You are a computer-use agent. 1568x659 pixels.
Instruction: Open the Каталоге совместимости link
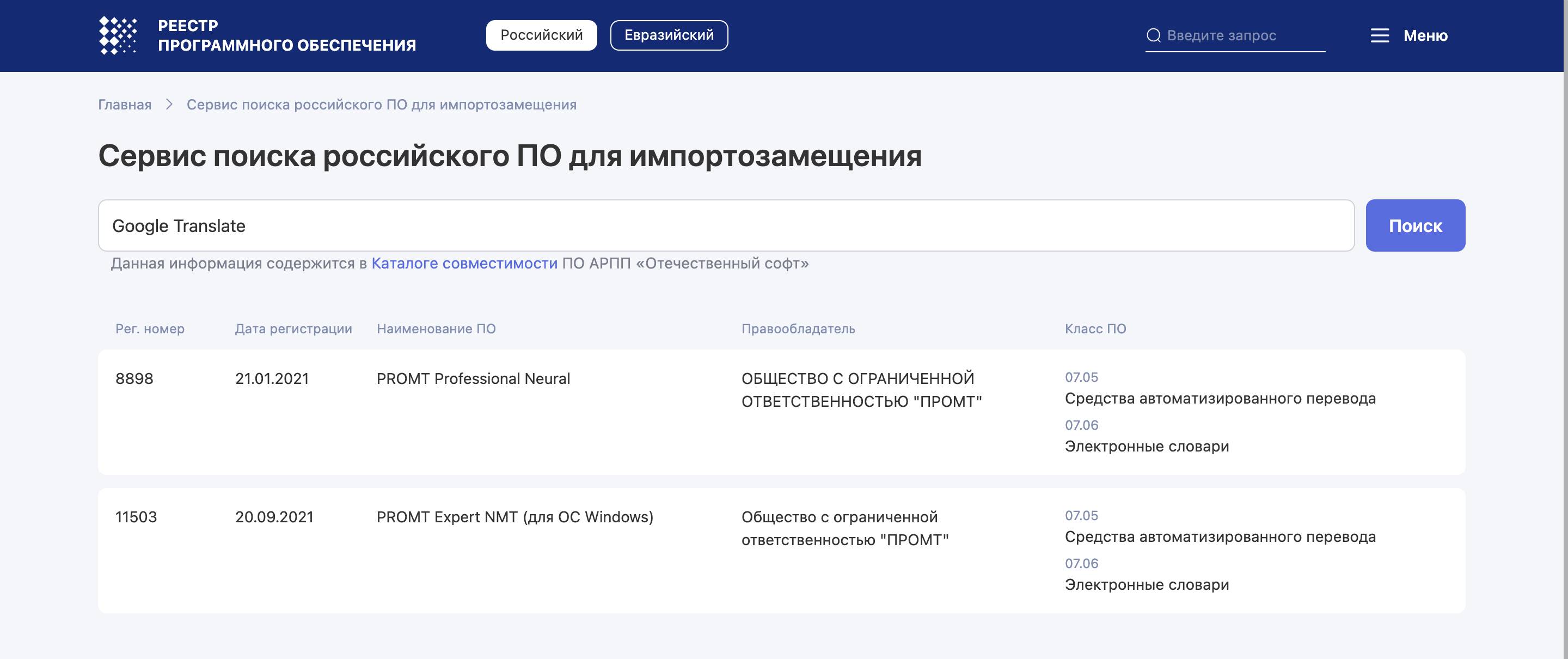[x=464, y=263]
